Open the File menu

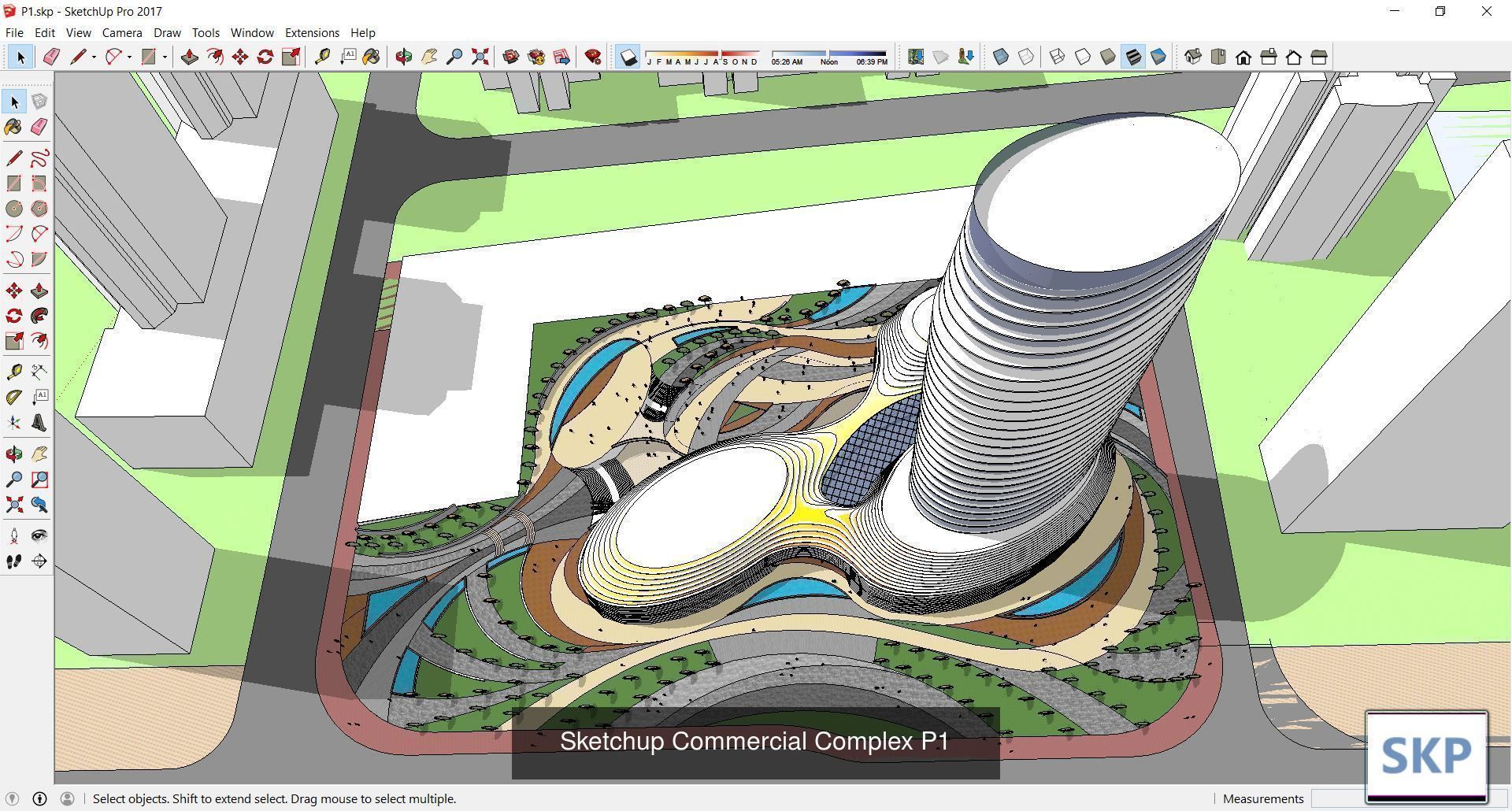(x=14, y=33)
